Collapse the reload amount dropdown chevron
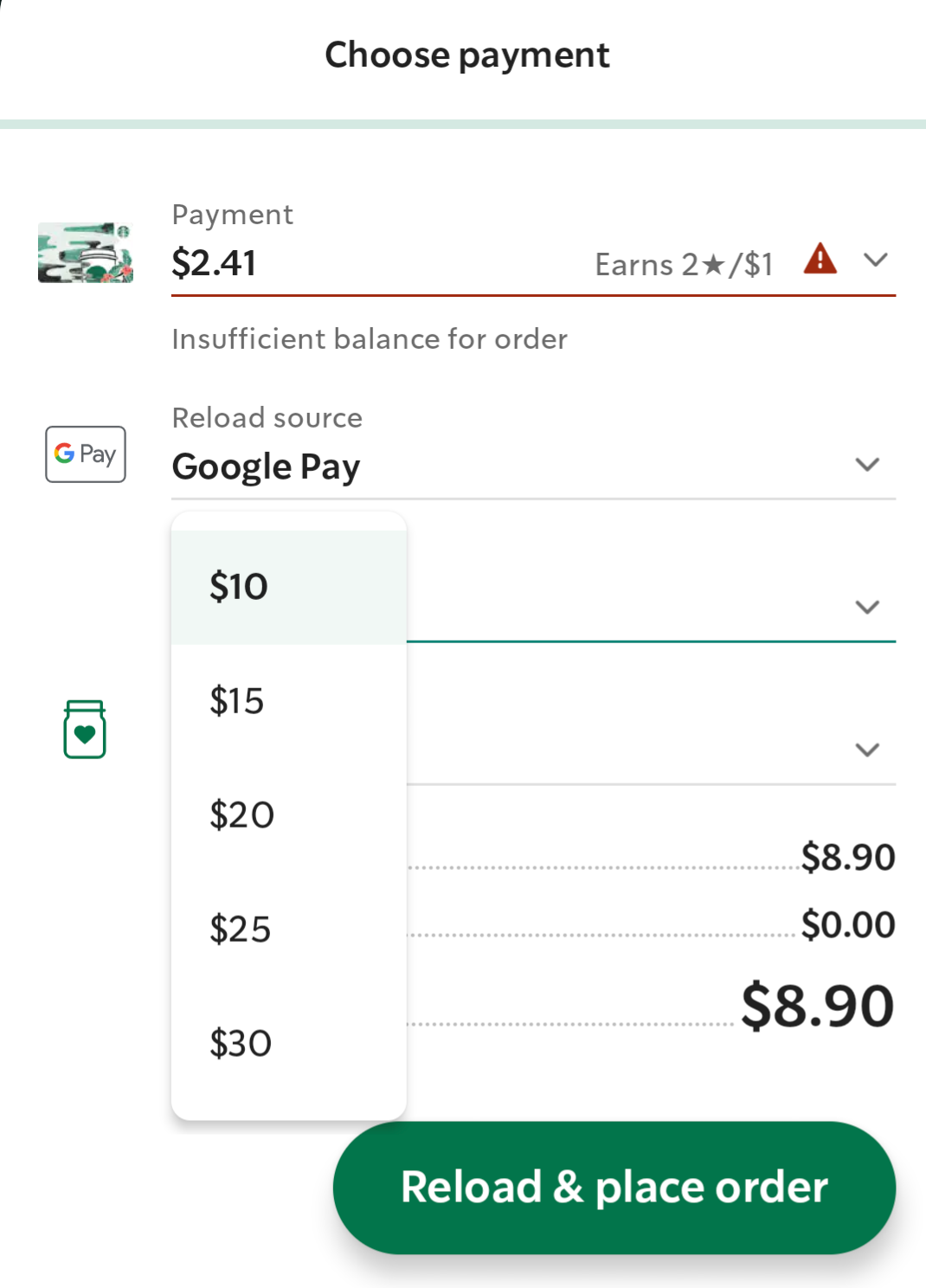The image size is (926, 1288). (867, 607)
